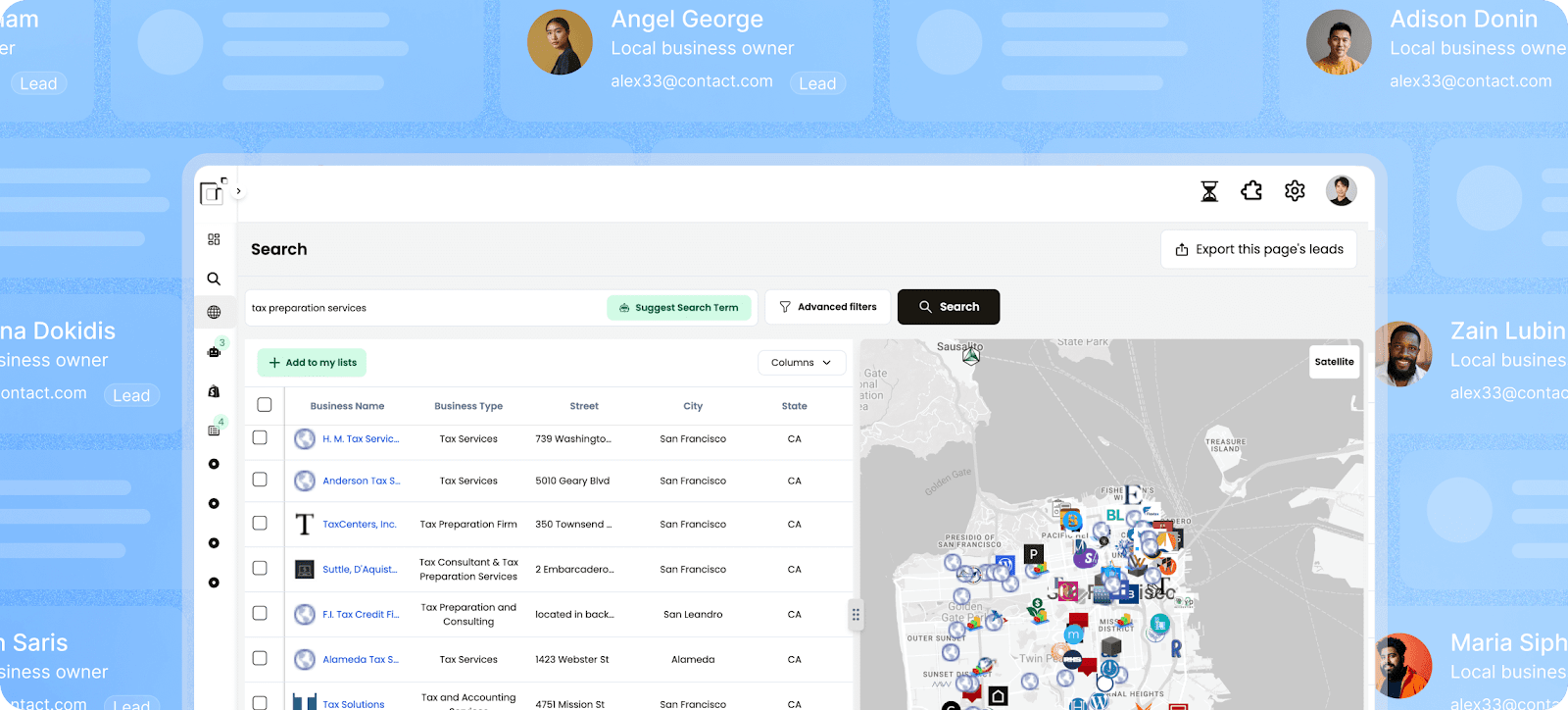Toggle the select-all checkbox in table header

coord(265,405)
